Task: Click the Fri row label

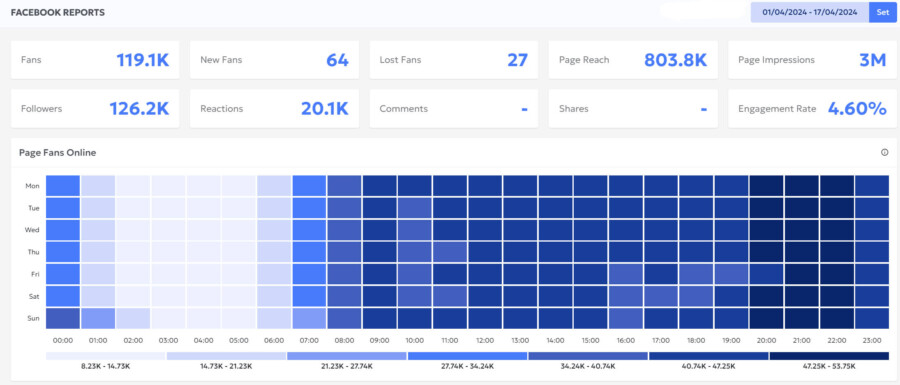Action: [x=35, y=274]
